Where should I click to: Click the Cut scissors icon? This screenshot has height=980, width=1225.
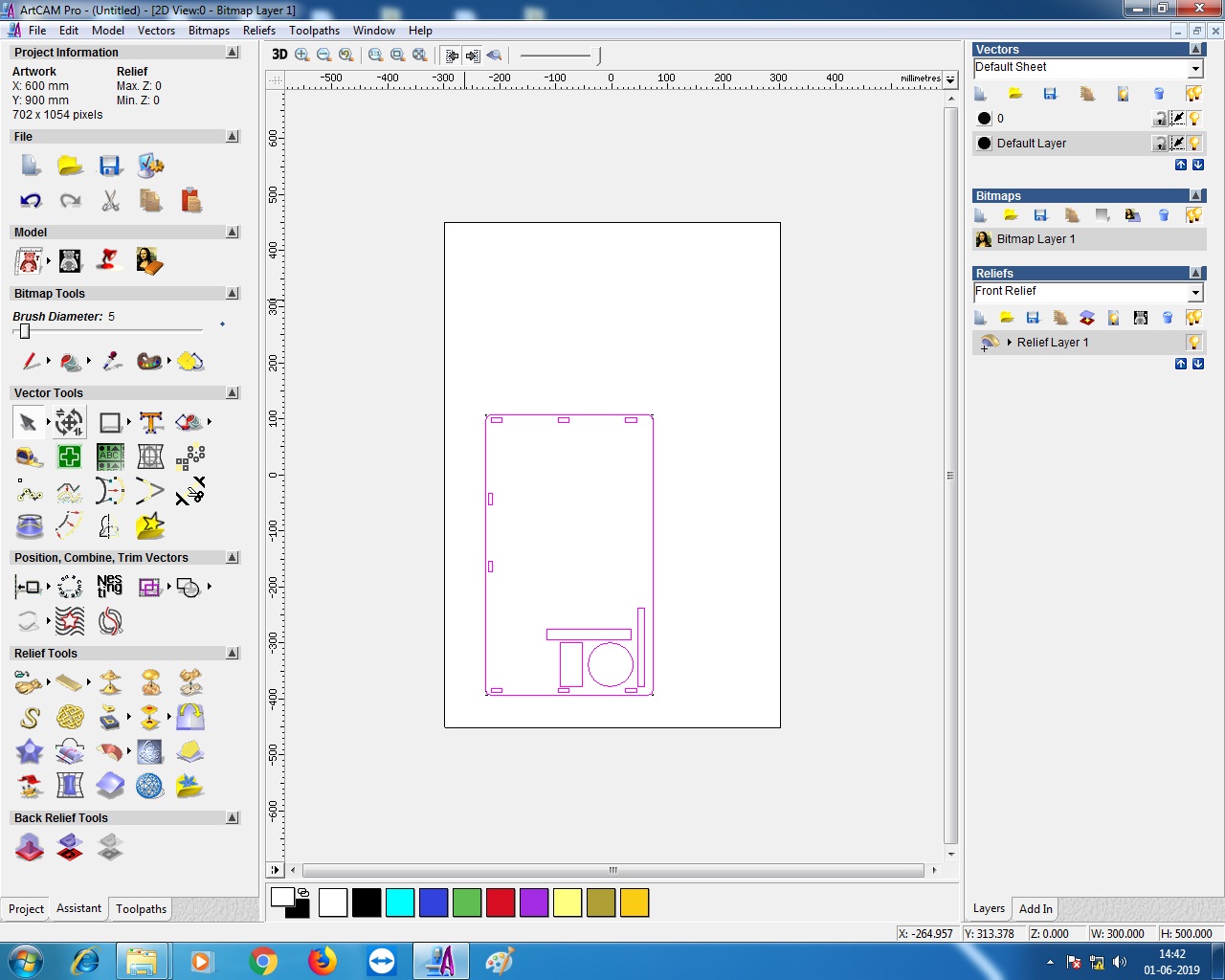click(111, 200)
